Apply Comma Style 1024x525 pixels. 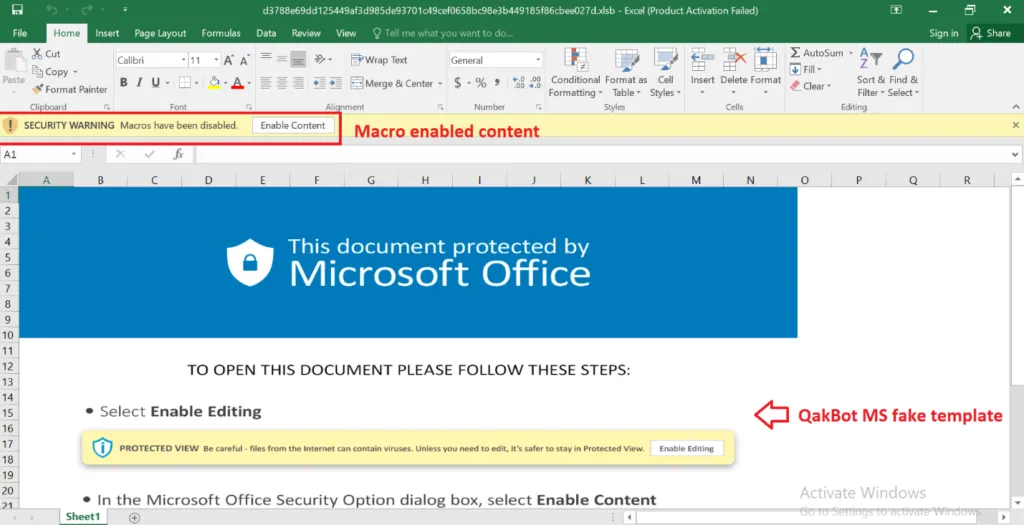[x=498, y=83]
